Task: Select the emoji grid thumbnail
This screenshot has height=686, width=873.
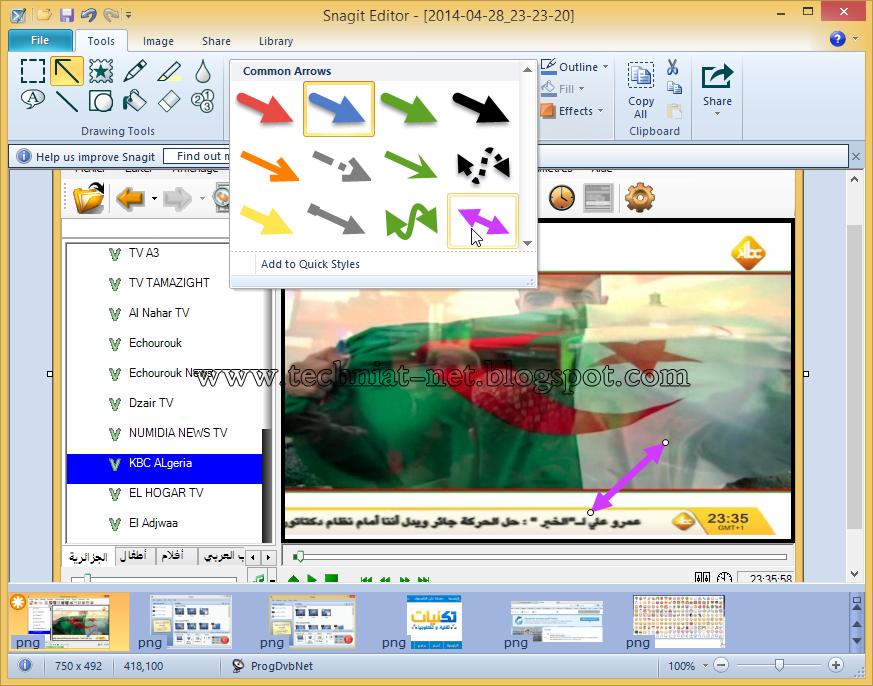Action: tap(678, 621)
